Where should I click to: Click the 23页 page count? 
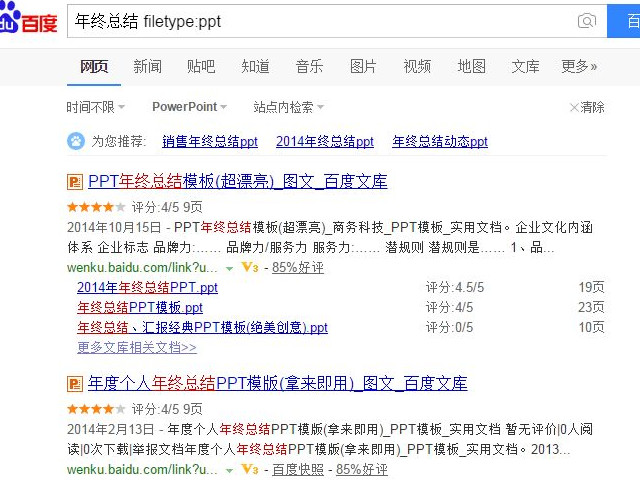pyautogui.click(x=591, y=308)
